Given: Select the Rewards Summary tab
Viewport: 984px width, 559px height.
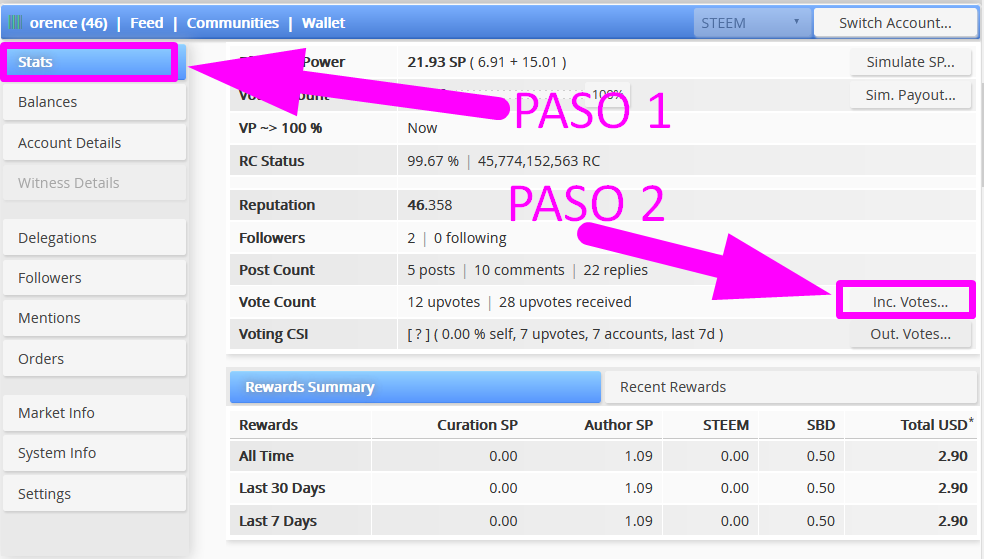Looking at the screenshot, I should point(415,387).
